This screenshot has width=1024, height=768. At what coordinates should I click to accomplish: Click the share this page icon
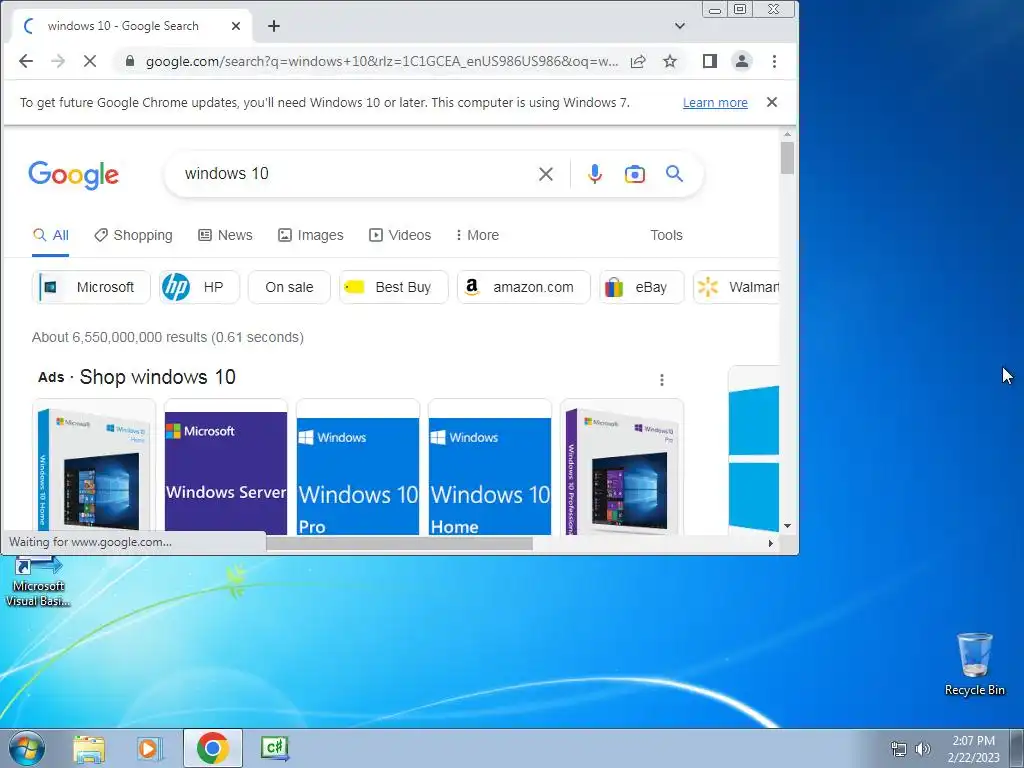[x=638, y=61]
